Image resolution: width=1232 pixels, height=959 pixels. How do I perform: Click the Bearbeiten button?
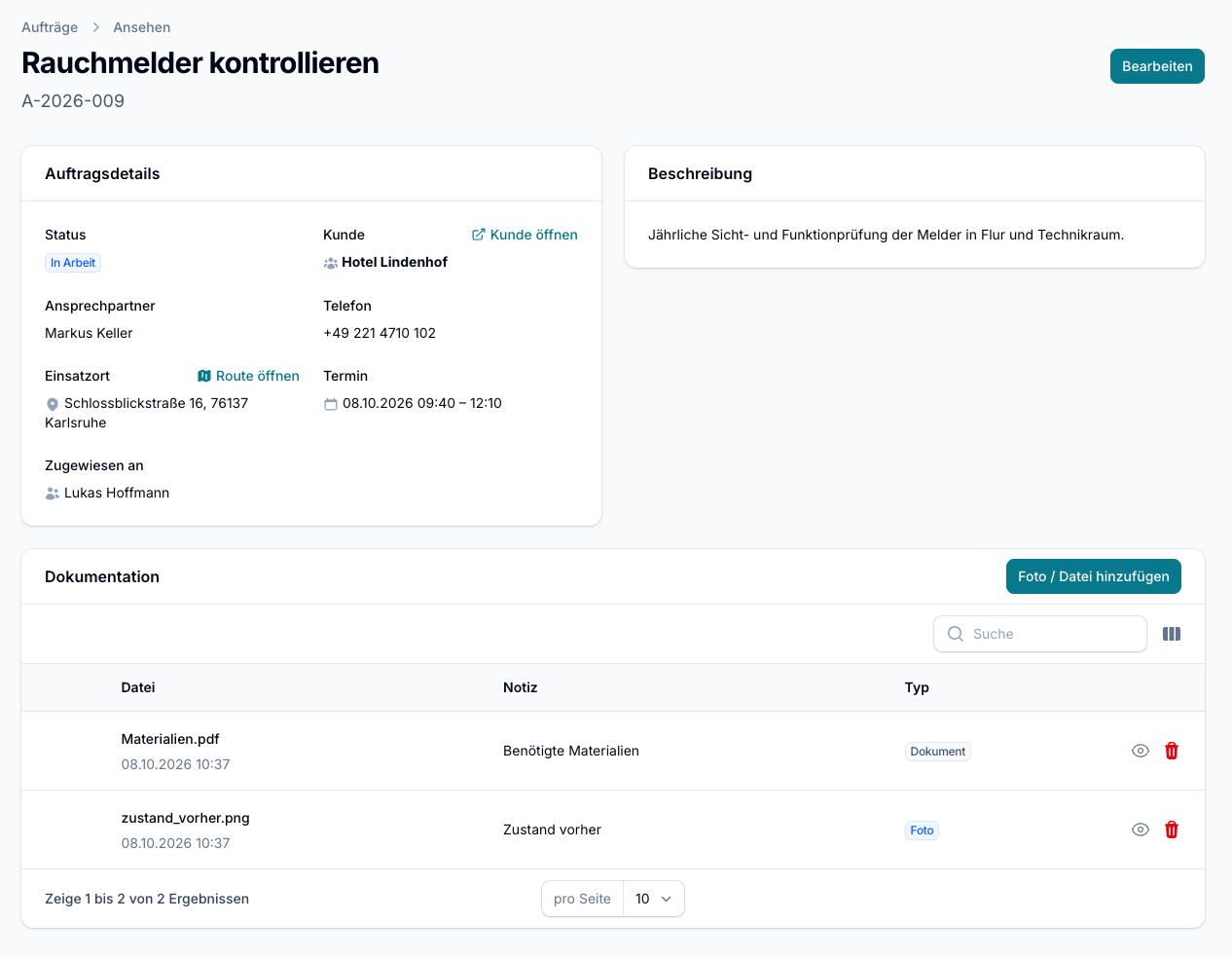[1157, 66]
